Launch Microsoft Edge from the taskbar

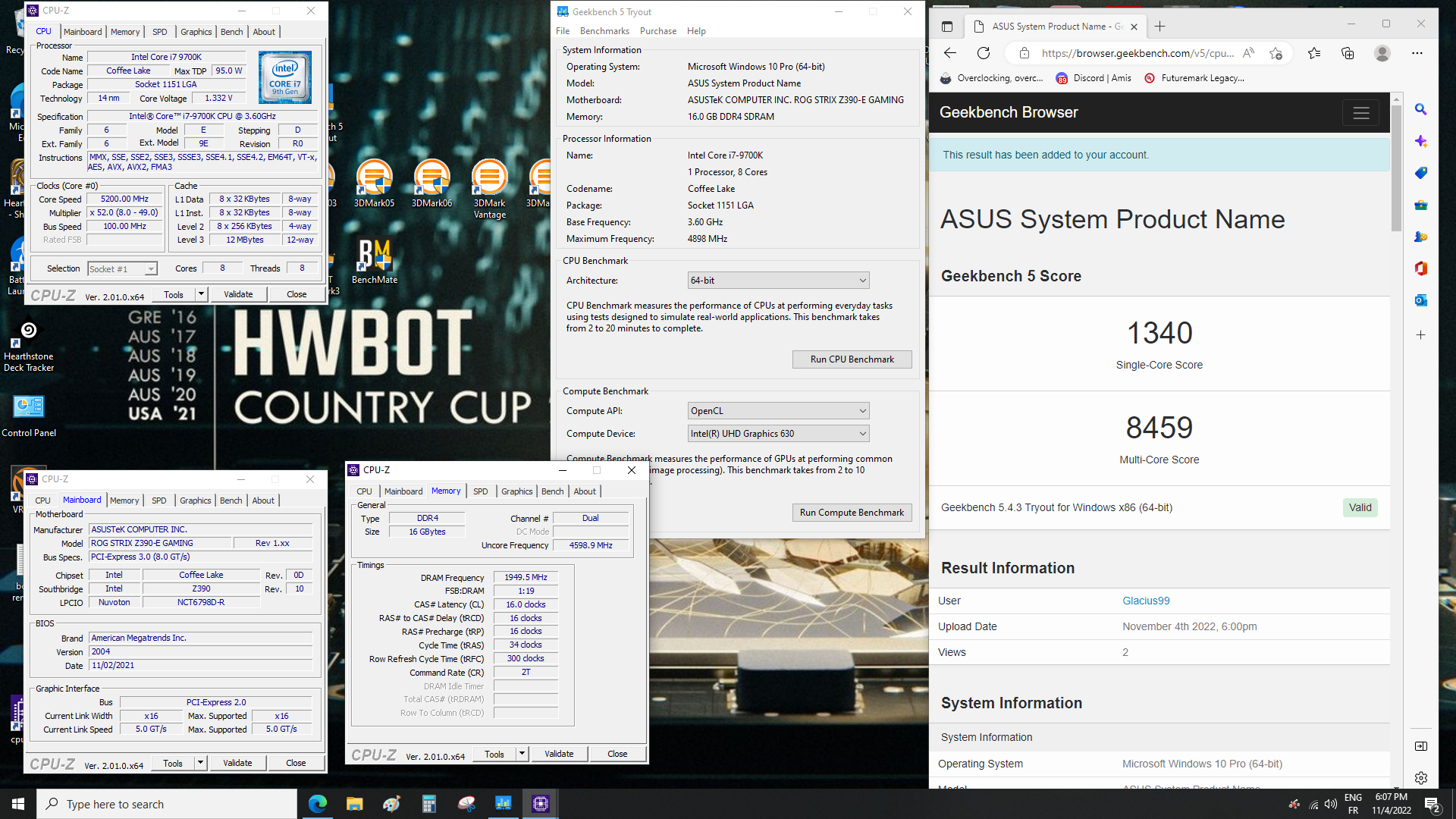click(x=317, y=804)
